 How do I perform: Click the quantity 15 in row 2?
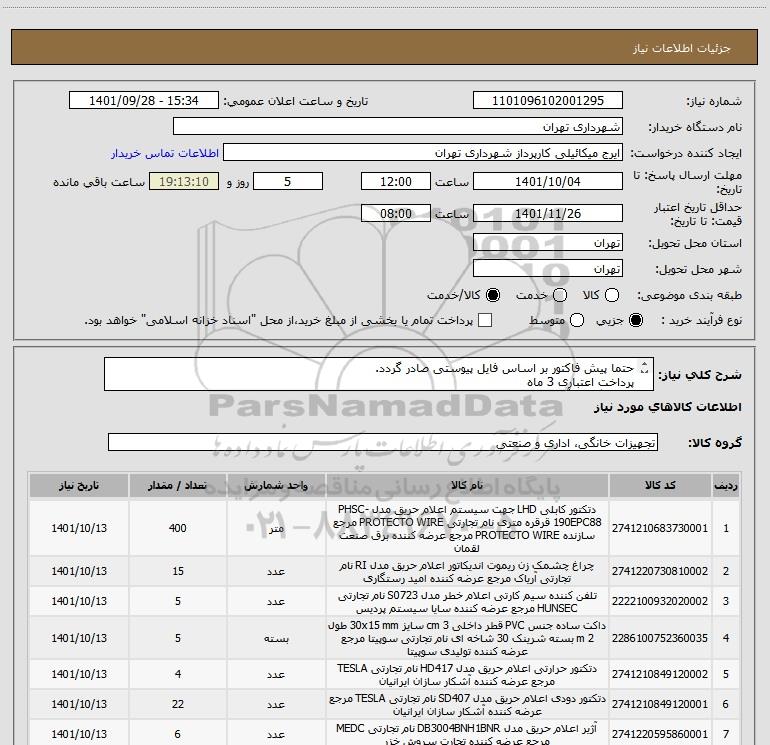pos(177,571)
